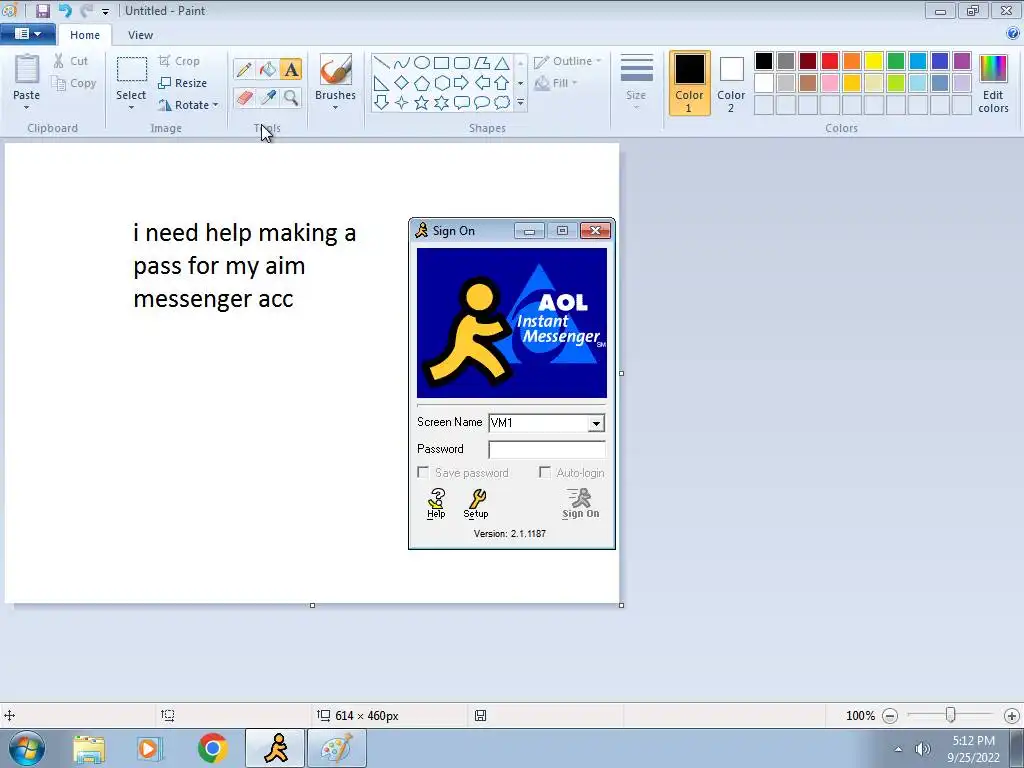Click the Undo arrow in quick access toolbar
This screenshot has width=1024, height=768.
pos(65,10)
